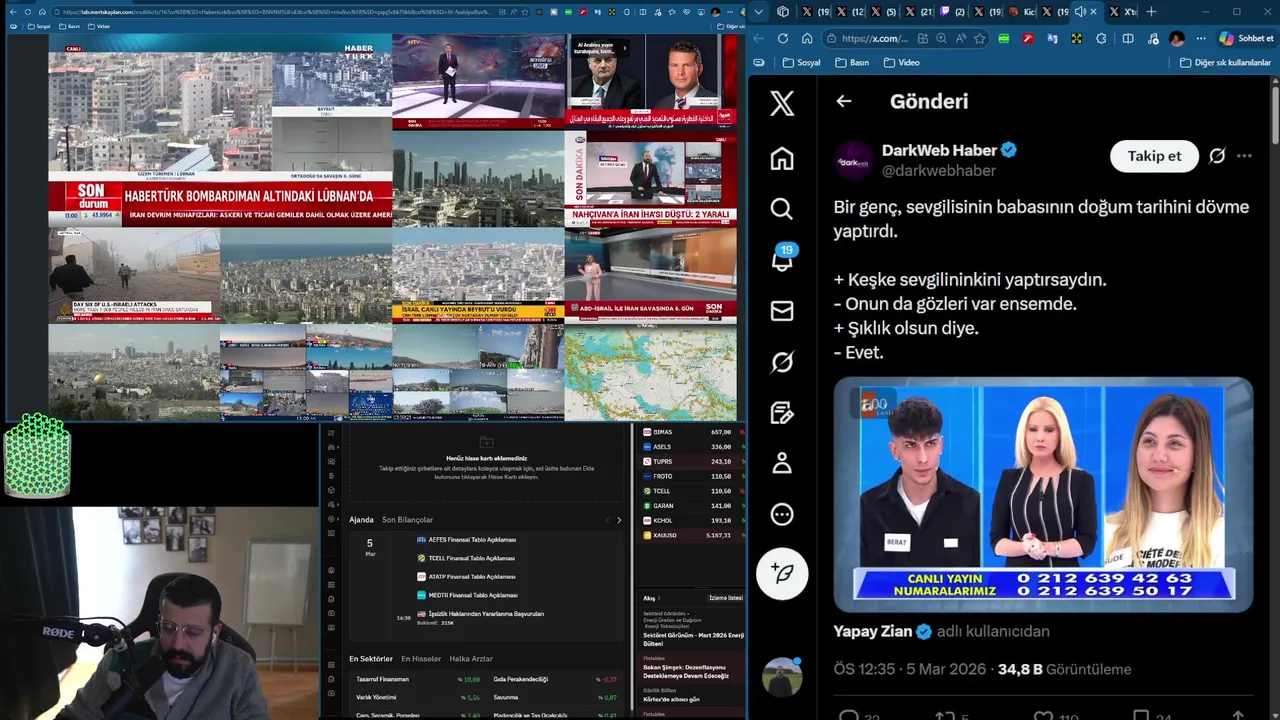Viewport: 1280px width, 720px height.
Task: Close the active audio tab
Action: click(1093, 12)
